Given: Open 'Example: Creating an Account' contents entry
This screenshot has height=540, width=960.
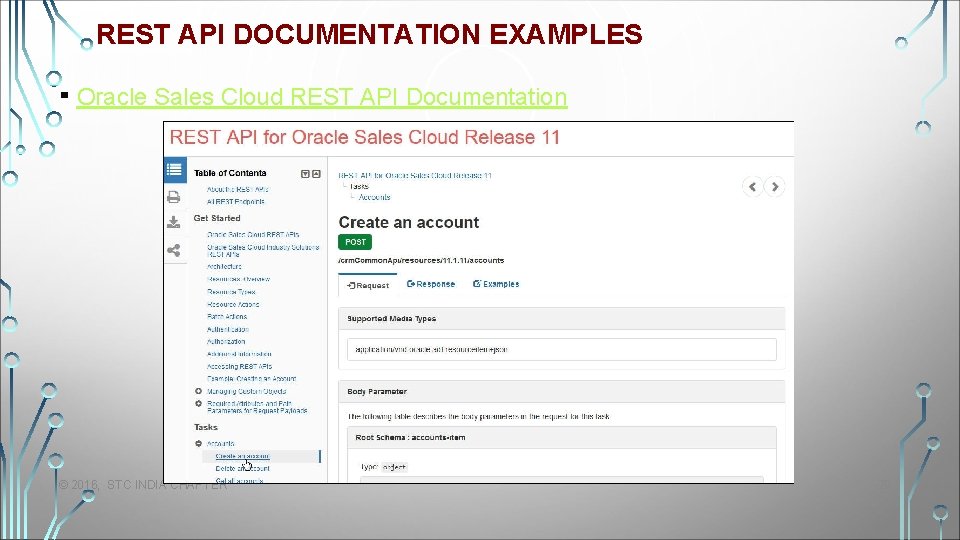Looking at the screenshot, I should coord(252,378).
